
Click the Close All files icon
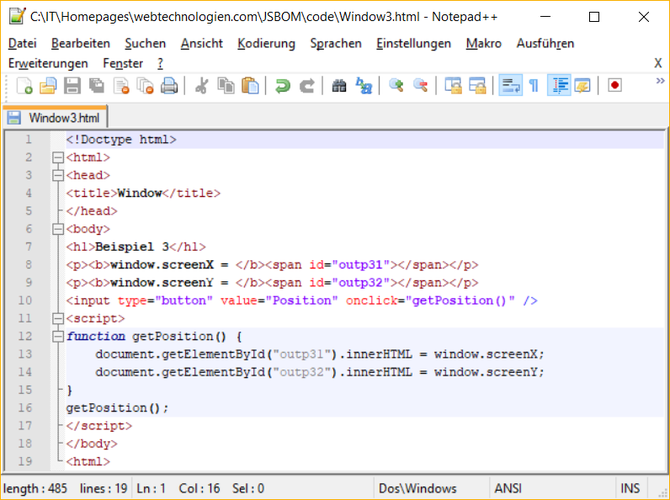[x=145, y=85]
